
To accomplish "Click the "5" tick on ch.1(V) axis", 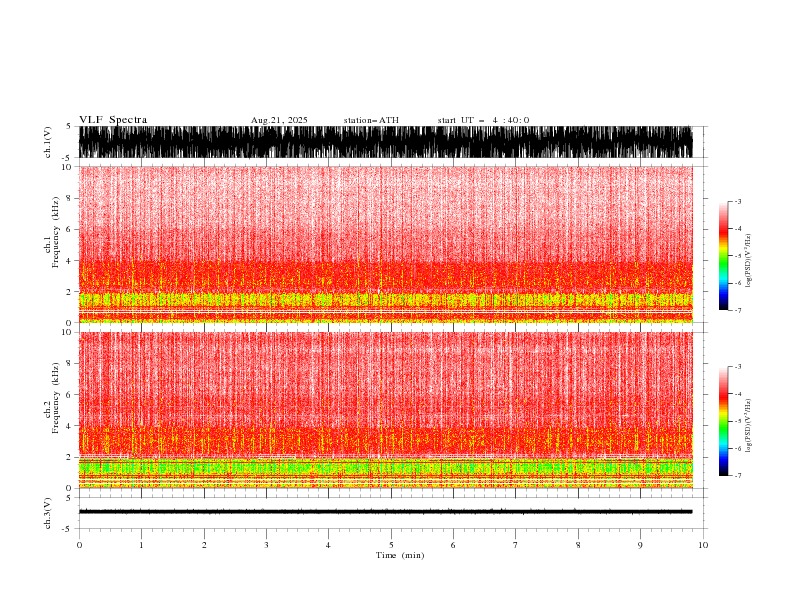I will tap(68, 126).
